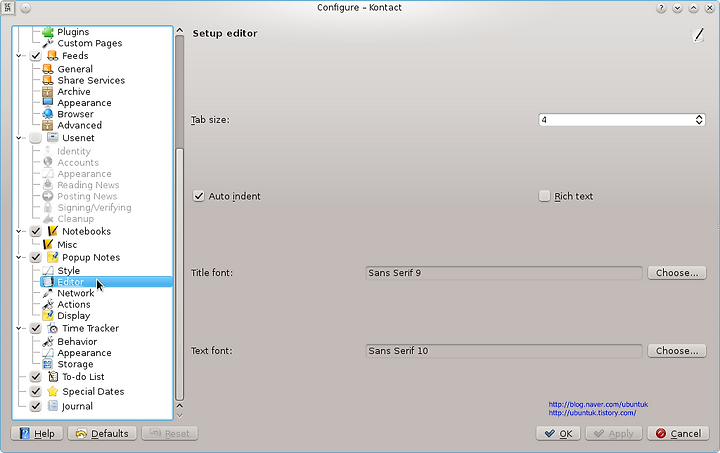Collapse the Time Tracker tree branch

click(x=19, y=328)
